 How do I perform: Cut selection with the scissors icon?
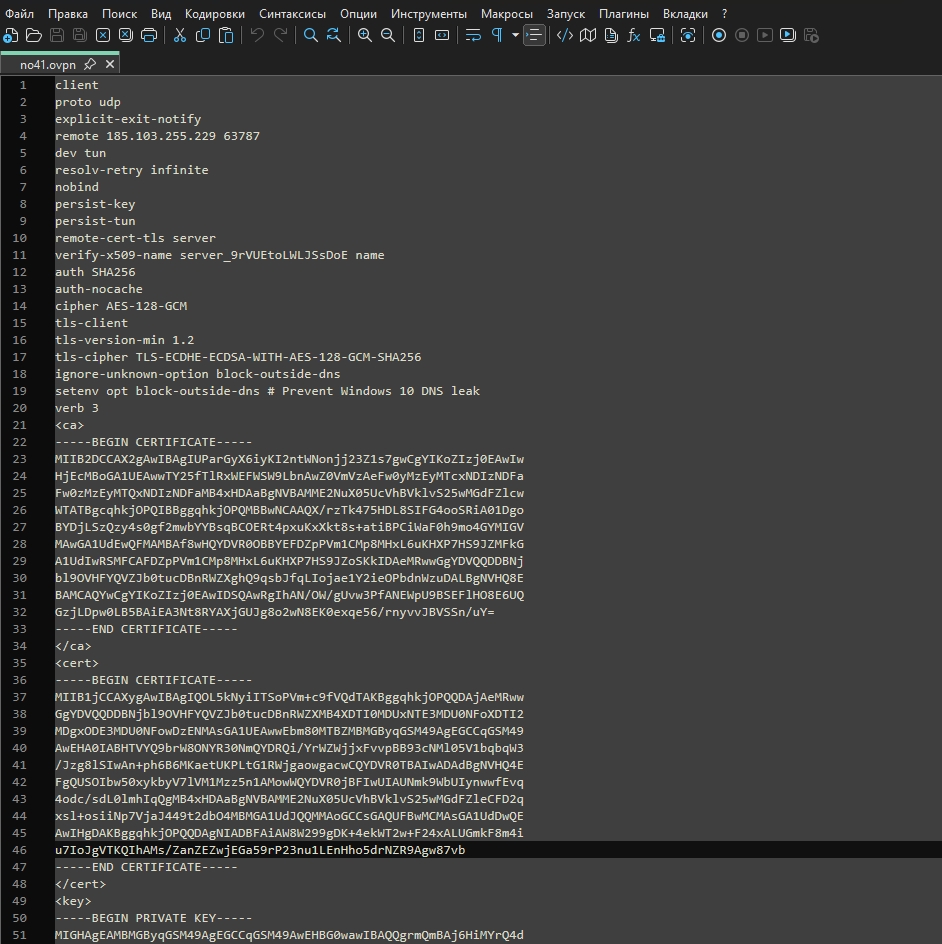[x=180, y=36]
